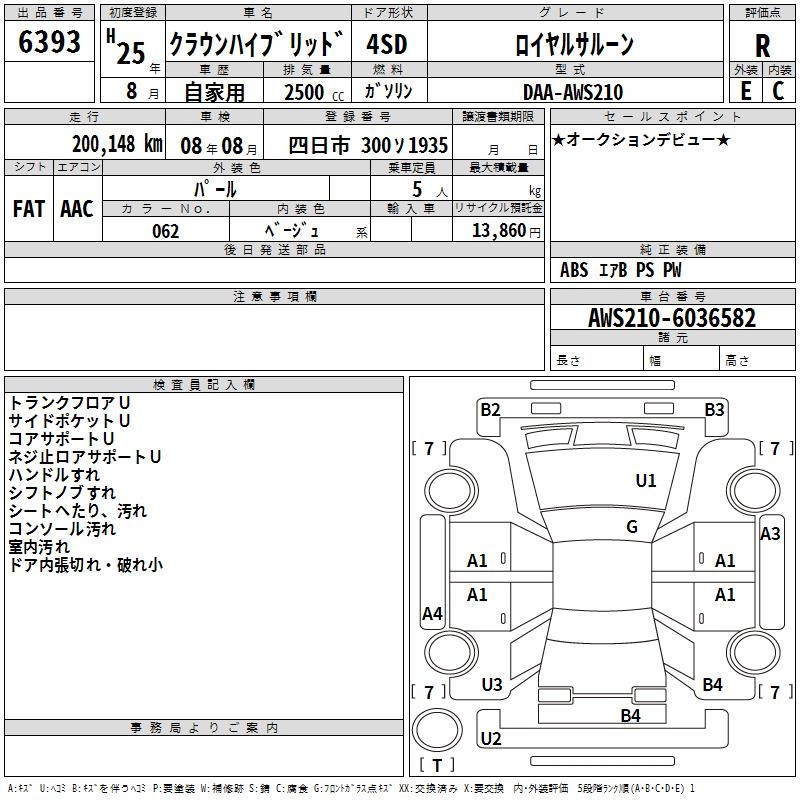
Task: Select the U2 marker on the rear bumper
Action: (x=490, y=739)
